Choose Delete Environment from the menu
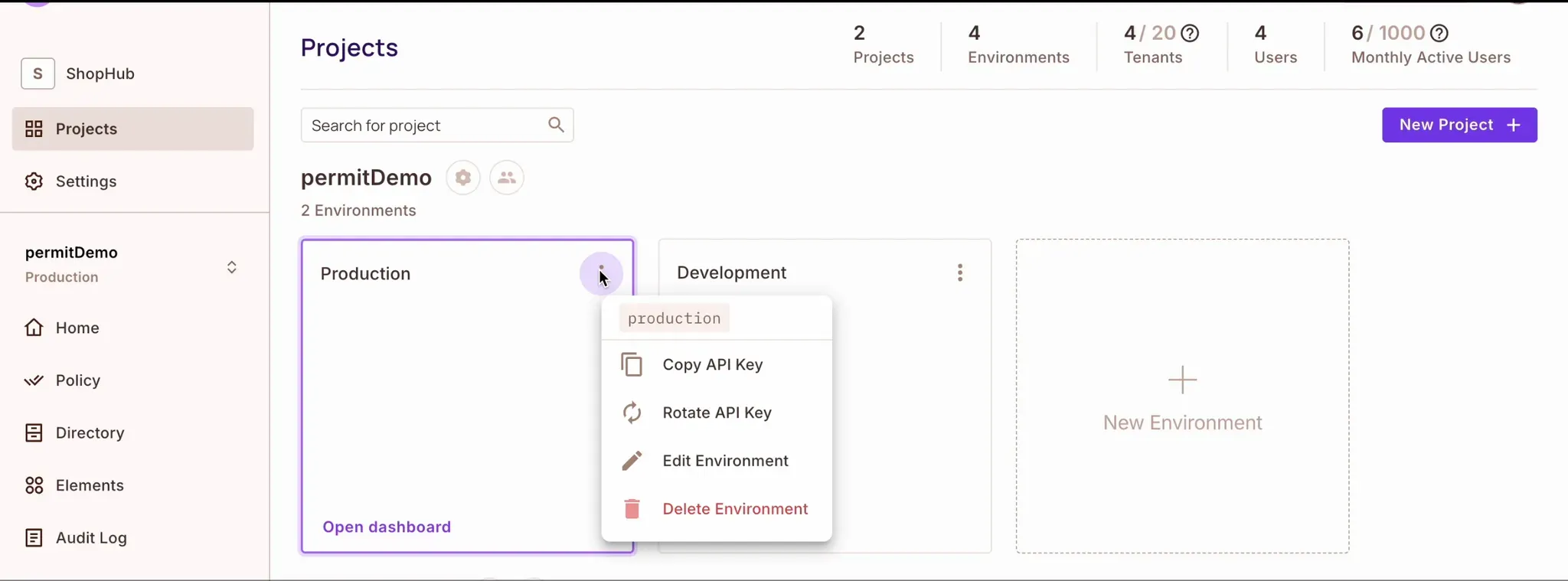The width and height of the screenshot is (1568, 581). tap(734, 509)
